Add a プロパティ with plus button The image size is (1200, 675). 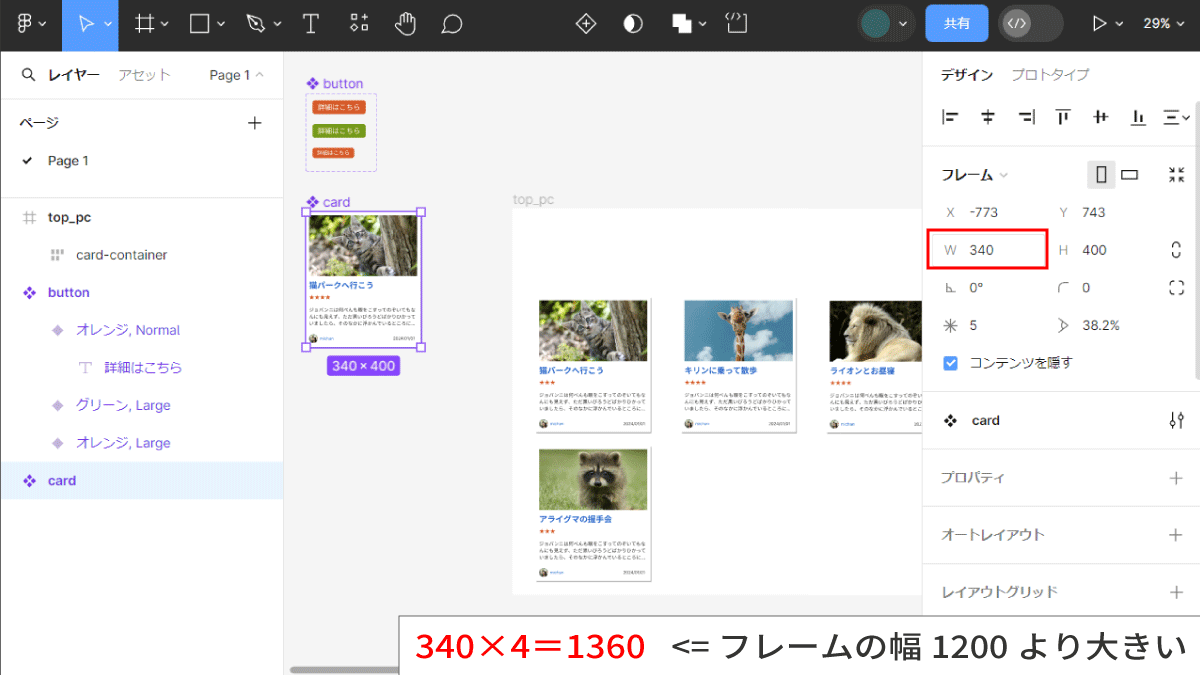[1176, 478]
